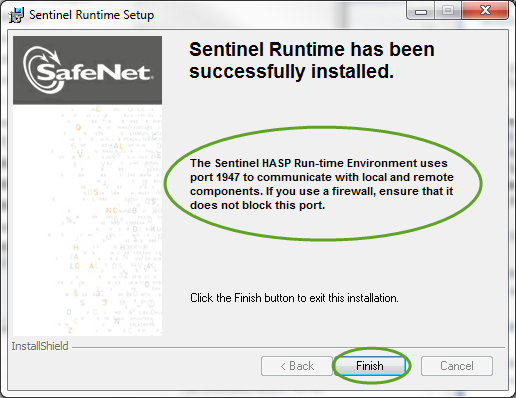516x398 pixels.
Task: Click the InstallShield label
Action: pyautogui.click(x=40, y=346)
